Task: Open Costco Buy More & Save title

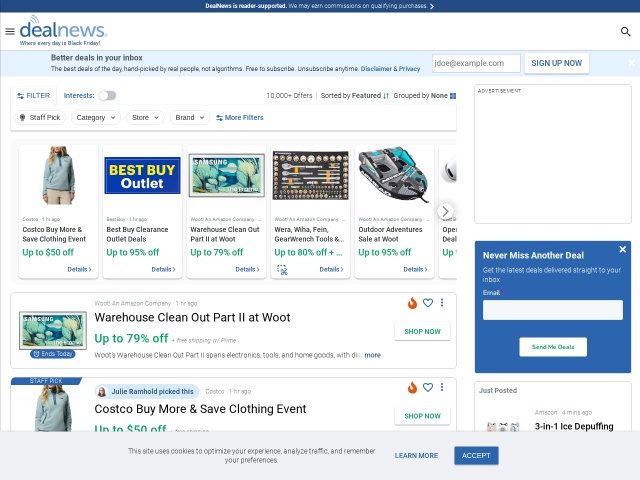Action: [x=200, y=409]
